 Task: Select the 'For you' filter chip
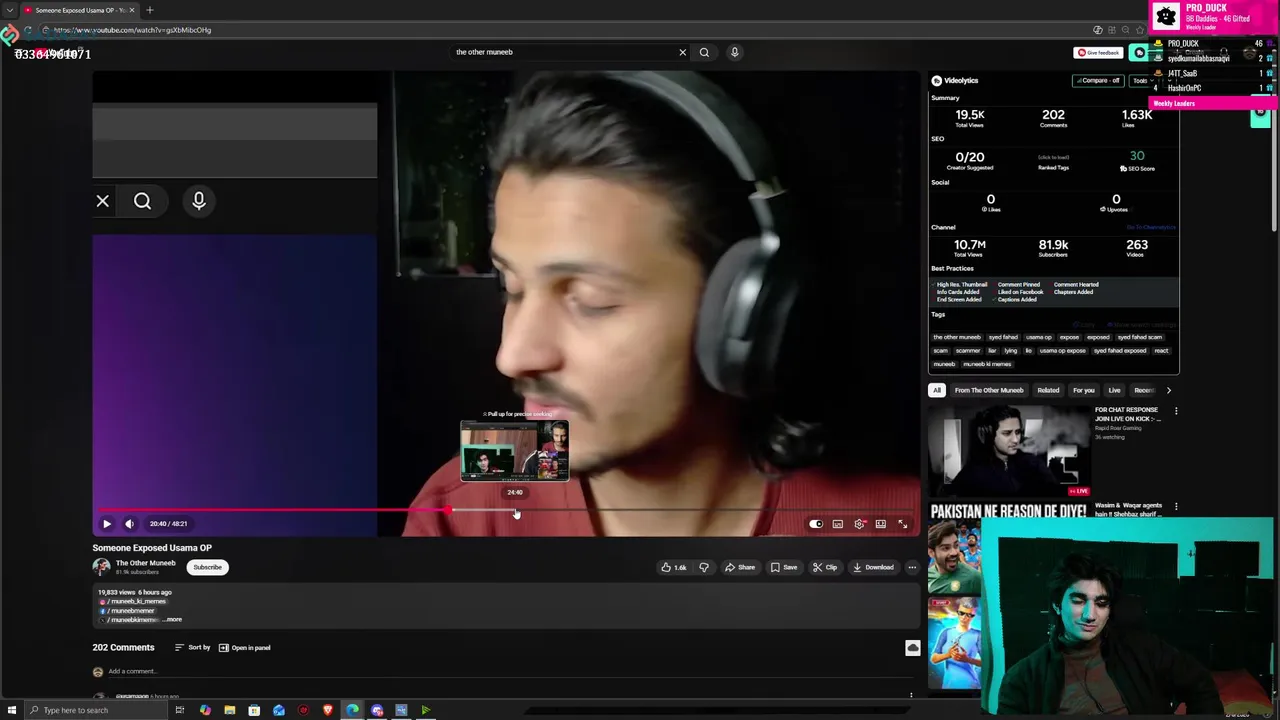click(1083, 390)
